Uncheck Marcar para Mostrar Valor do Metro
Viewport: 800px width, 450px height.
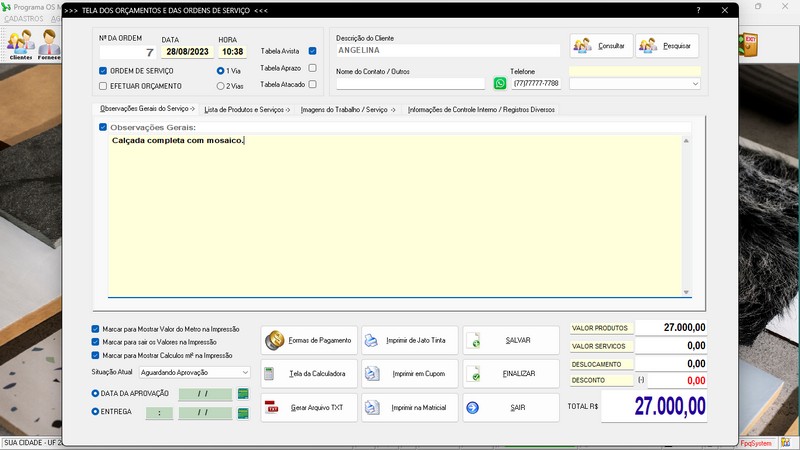click(x=95, y=328)
